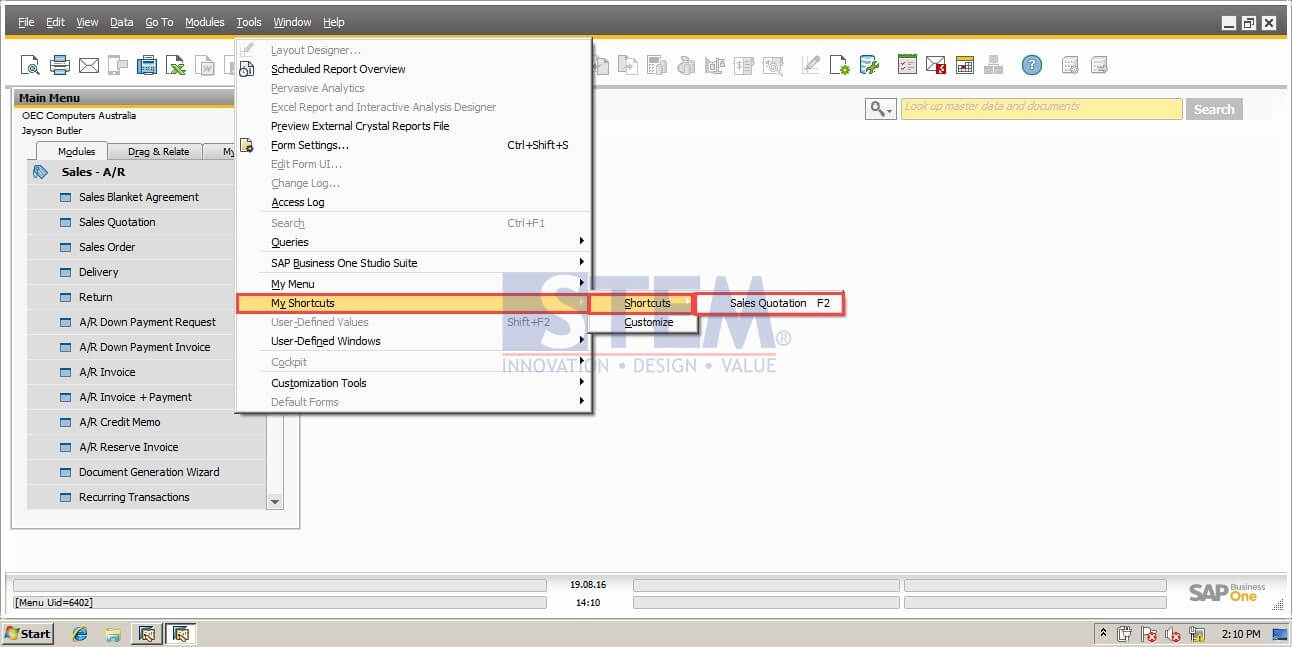Click the Volume and Weight scale icon
The image size is (1292, 647).
(x=714, y=65)
